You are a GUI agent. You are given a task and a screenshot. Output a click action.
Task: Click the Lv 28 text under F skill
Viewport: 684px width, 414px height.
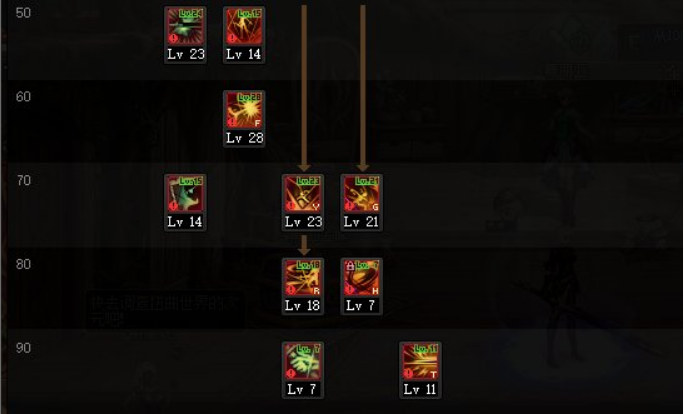point(245,138)
